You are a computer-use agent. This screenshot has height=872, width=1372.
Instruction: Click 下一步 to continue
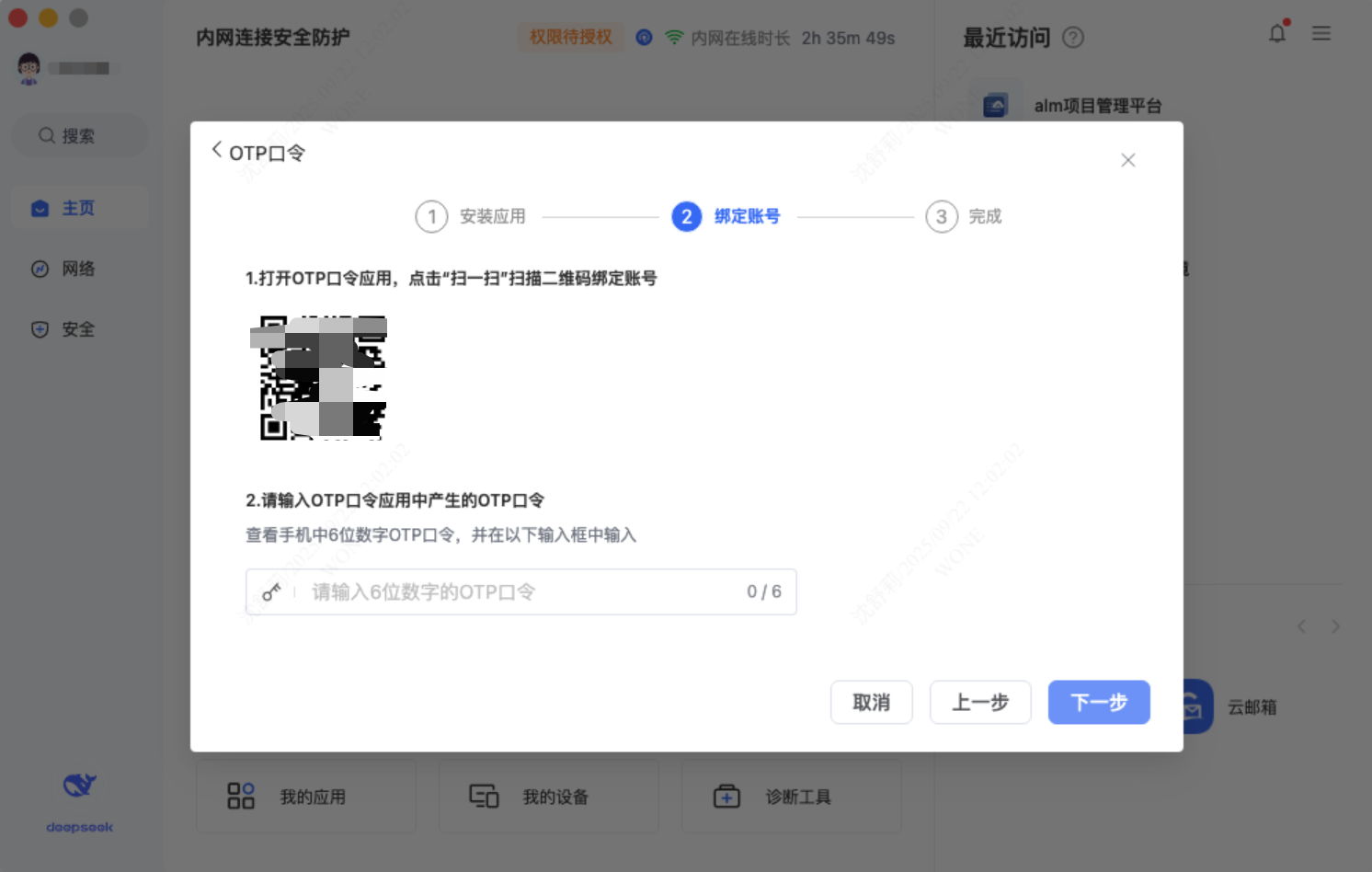click(x=1099, y=703)
